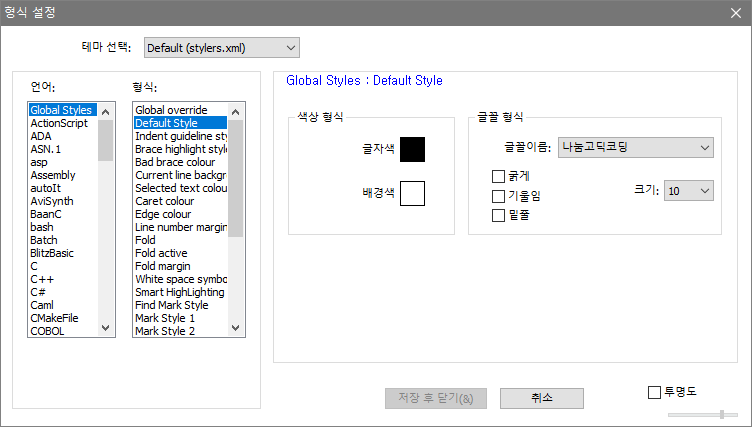The image size is (752, 427).
Task: Select Global Styles in language list
Action: click(63, 110)
